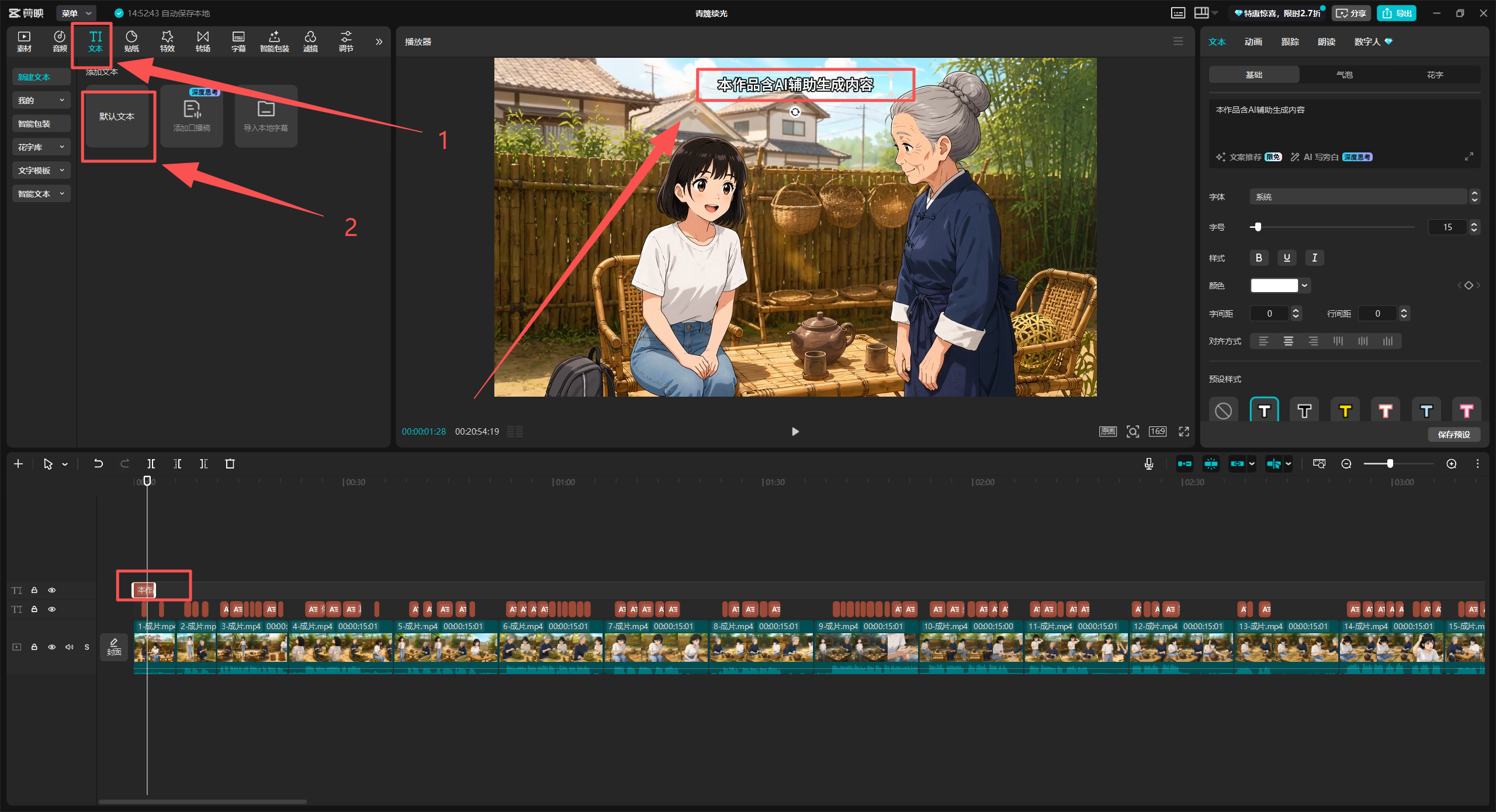Click the 导出 export button
This screenshot has width=1496, height=812.
pyautogui.click(x=1397, y=13)
